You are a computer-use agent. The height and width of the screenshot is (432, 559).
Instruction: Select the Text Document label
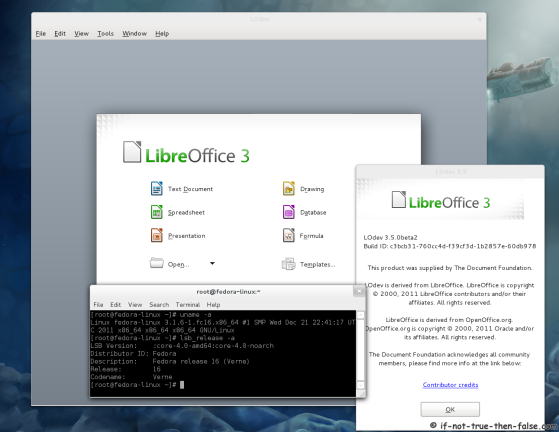[x=190, y=189]
